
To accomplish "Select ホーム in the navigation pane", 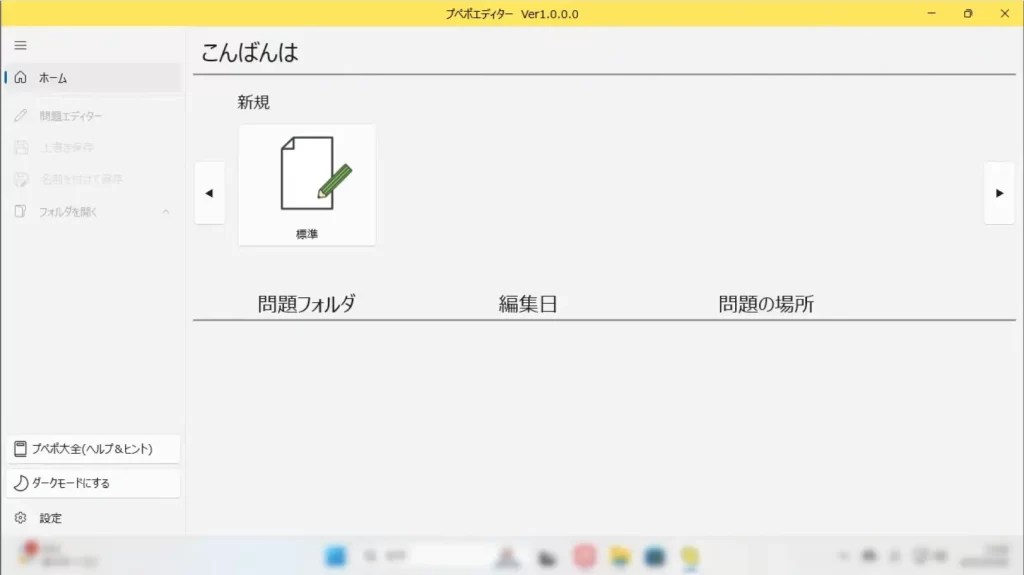I will (x=53, y=78).
